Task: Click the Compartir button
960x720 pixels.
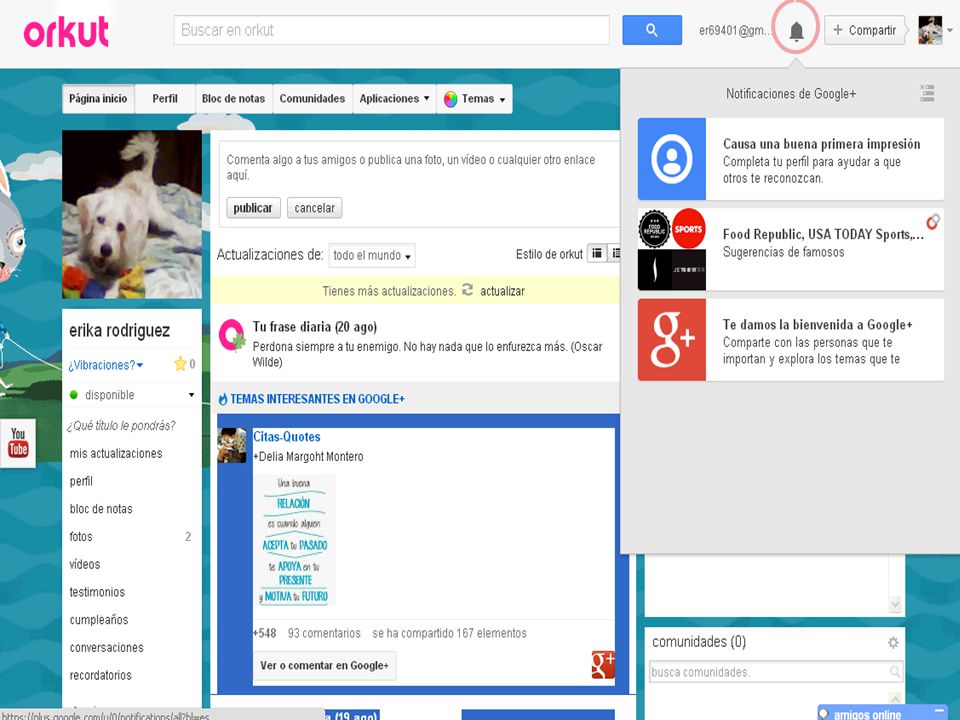Action: (864, 30)
